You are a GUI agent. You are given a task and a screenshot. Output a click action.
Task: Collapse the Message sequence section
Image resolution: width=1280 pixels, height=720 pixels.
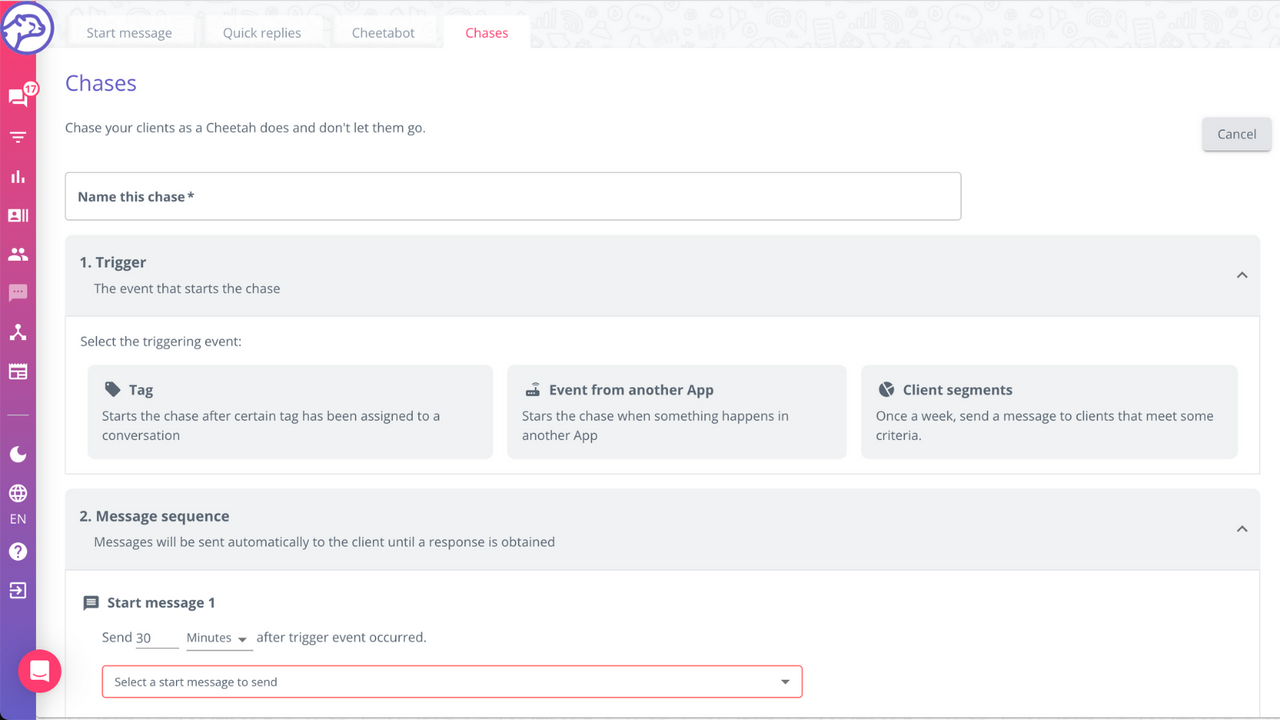[1242, 528]
